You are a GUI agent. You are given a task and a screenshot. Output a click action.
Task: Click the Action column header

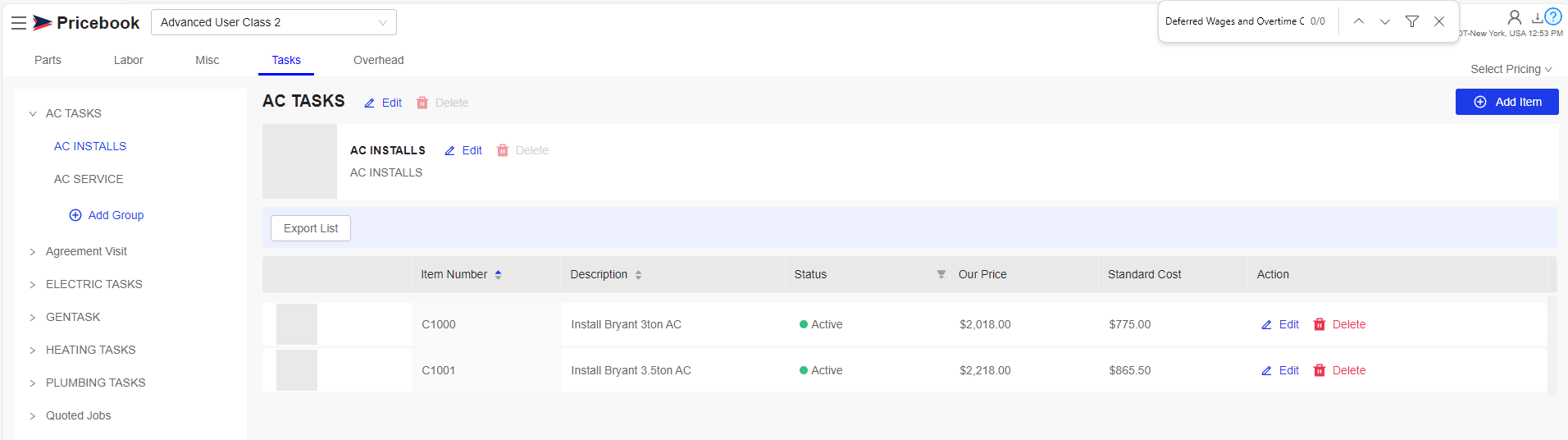tap(1273, 274)
